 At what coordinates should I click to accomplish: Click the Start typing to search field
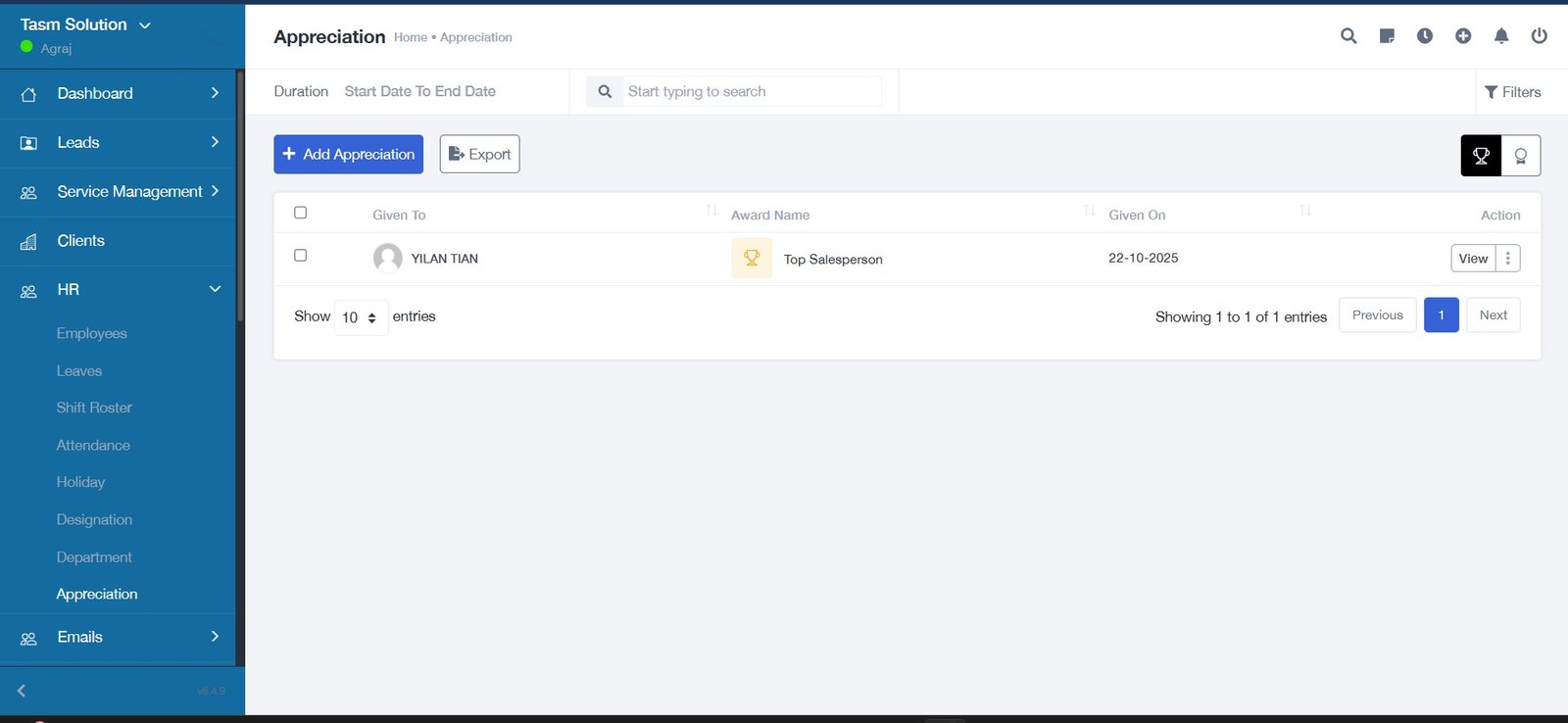tap(750, 92)
